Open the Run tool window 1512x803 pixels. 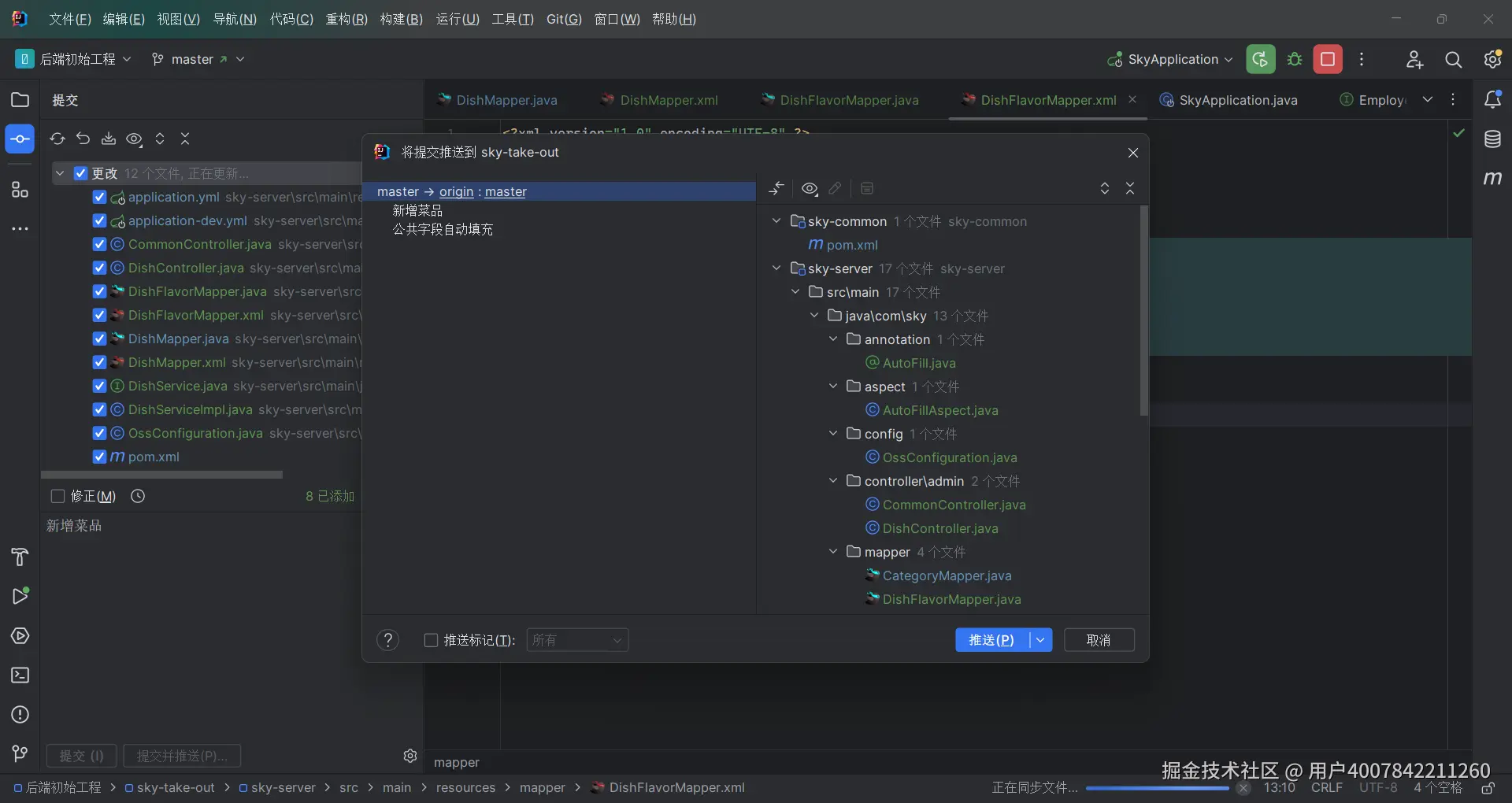point(20,596)
